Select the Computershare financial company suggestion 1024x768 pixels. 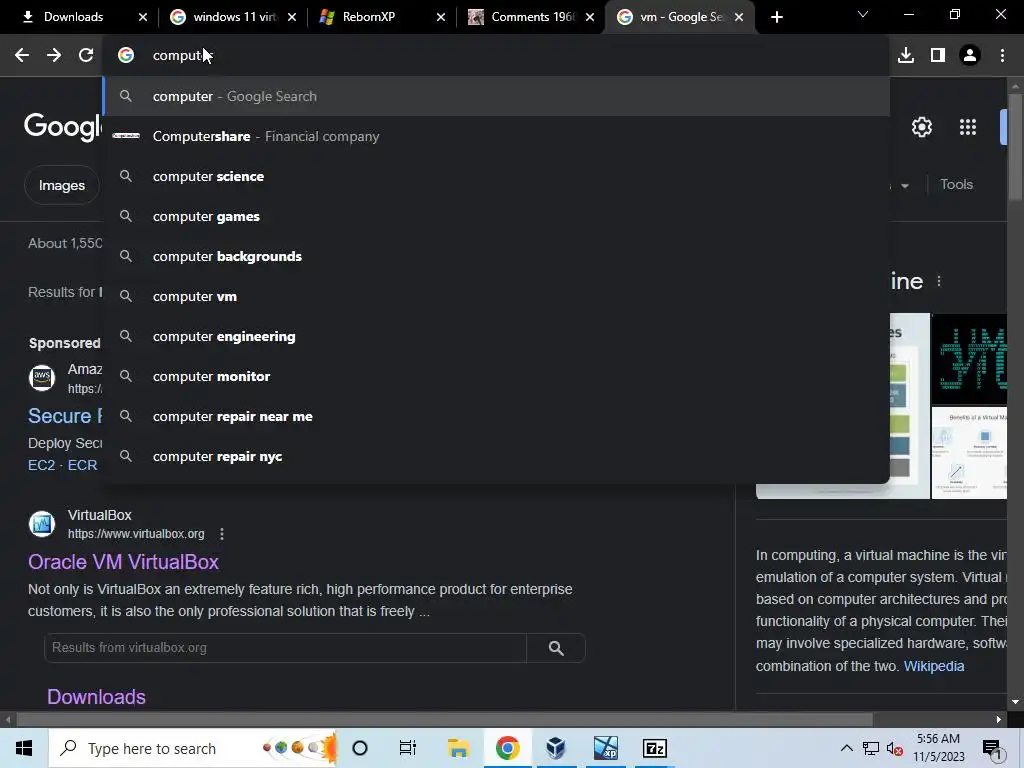pyautogui.click(x=496, y=136)
